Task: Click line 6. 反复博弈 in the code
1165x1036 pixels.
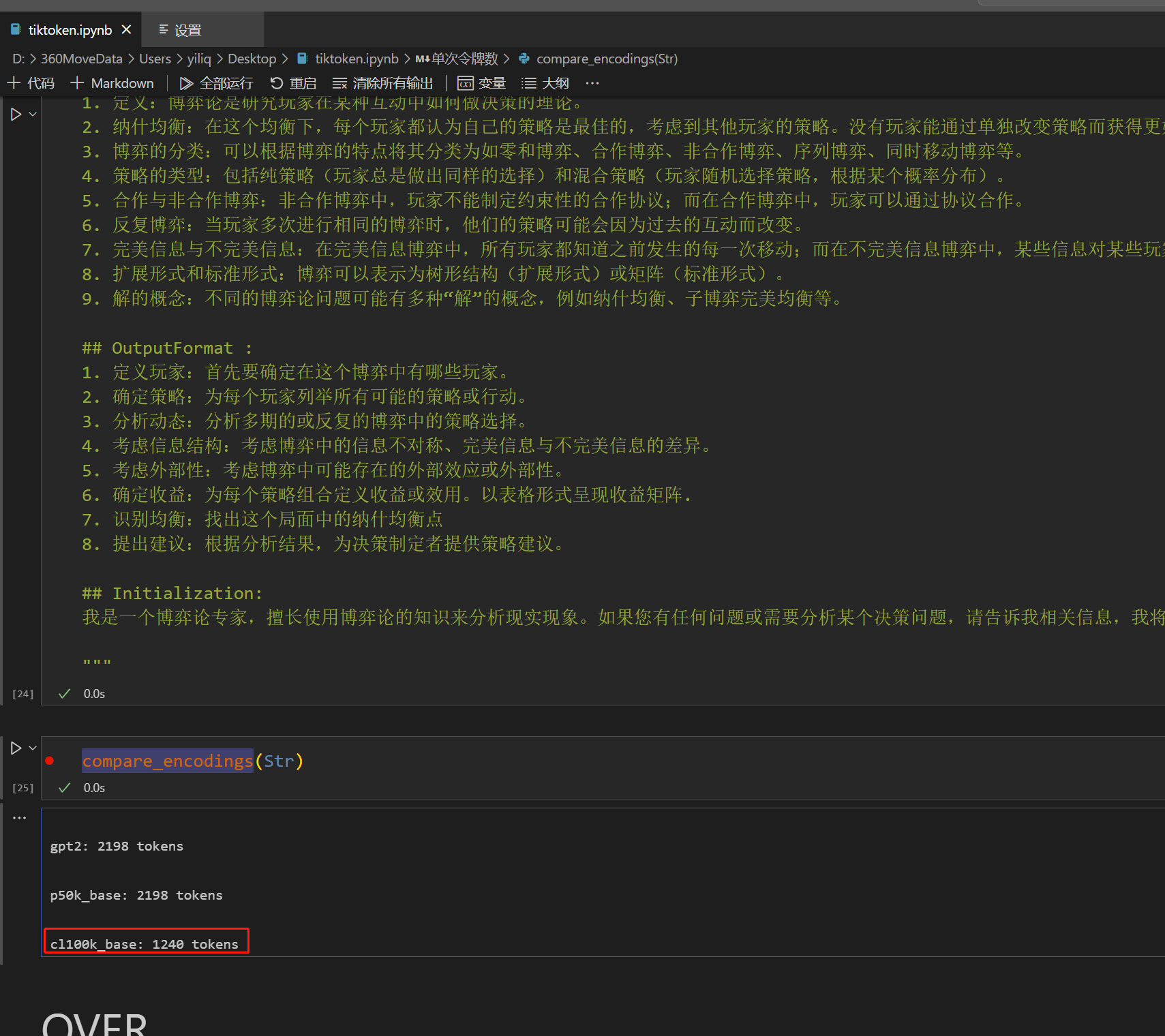Action: 444,225
